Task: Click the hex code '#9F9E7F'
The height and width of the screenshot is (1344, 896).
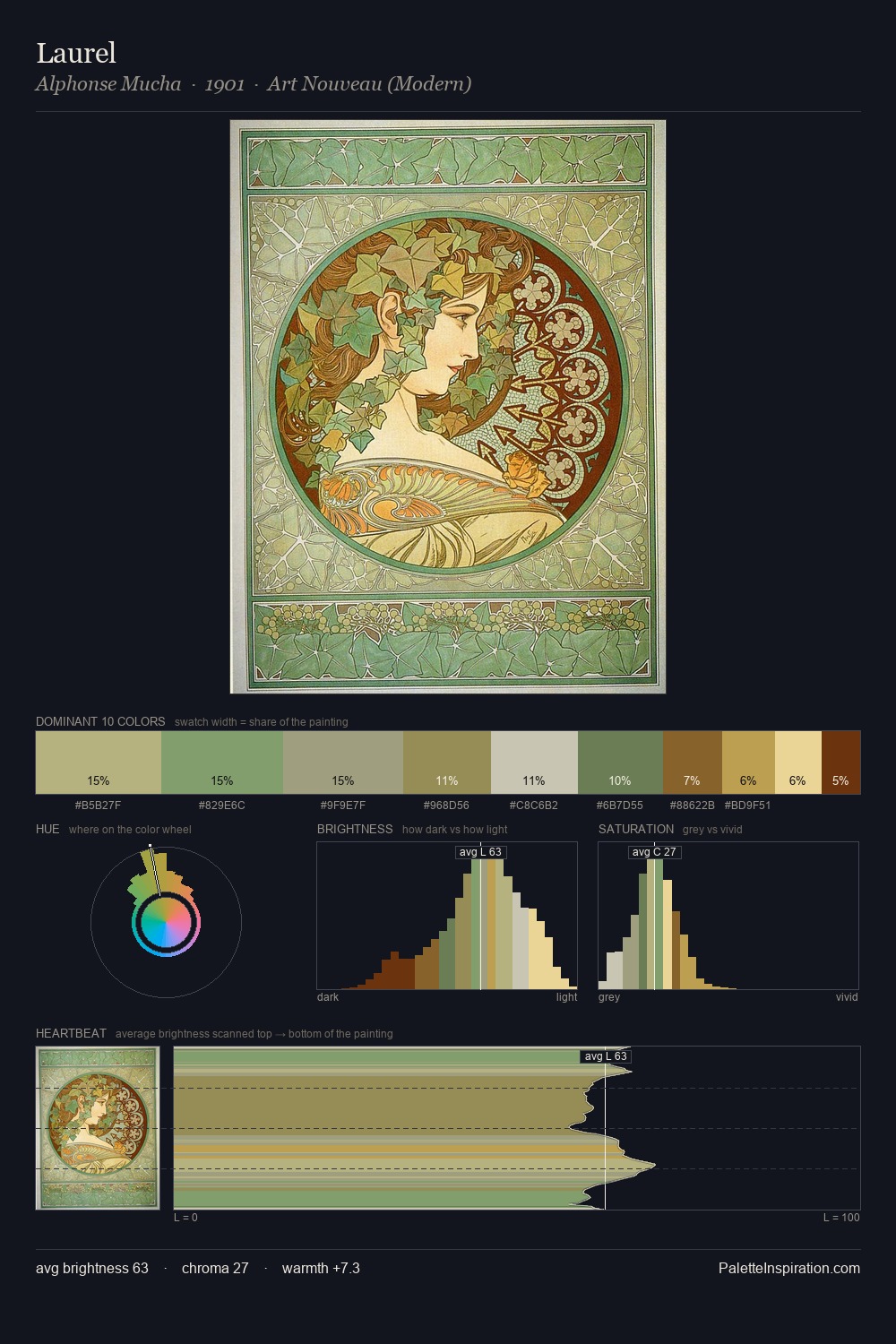Action: (343, 806)
